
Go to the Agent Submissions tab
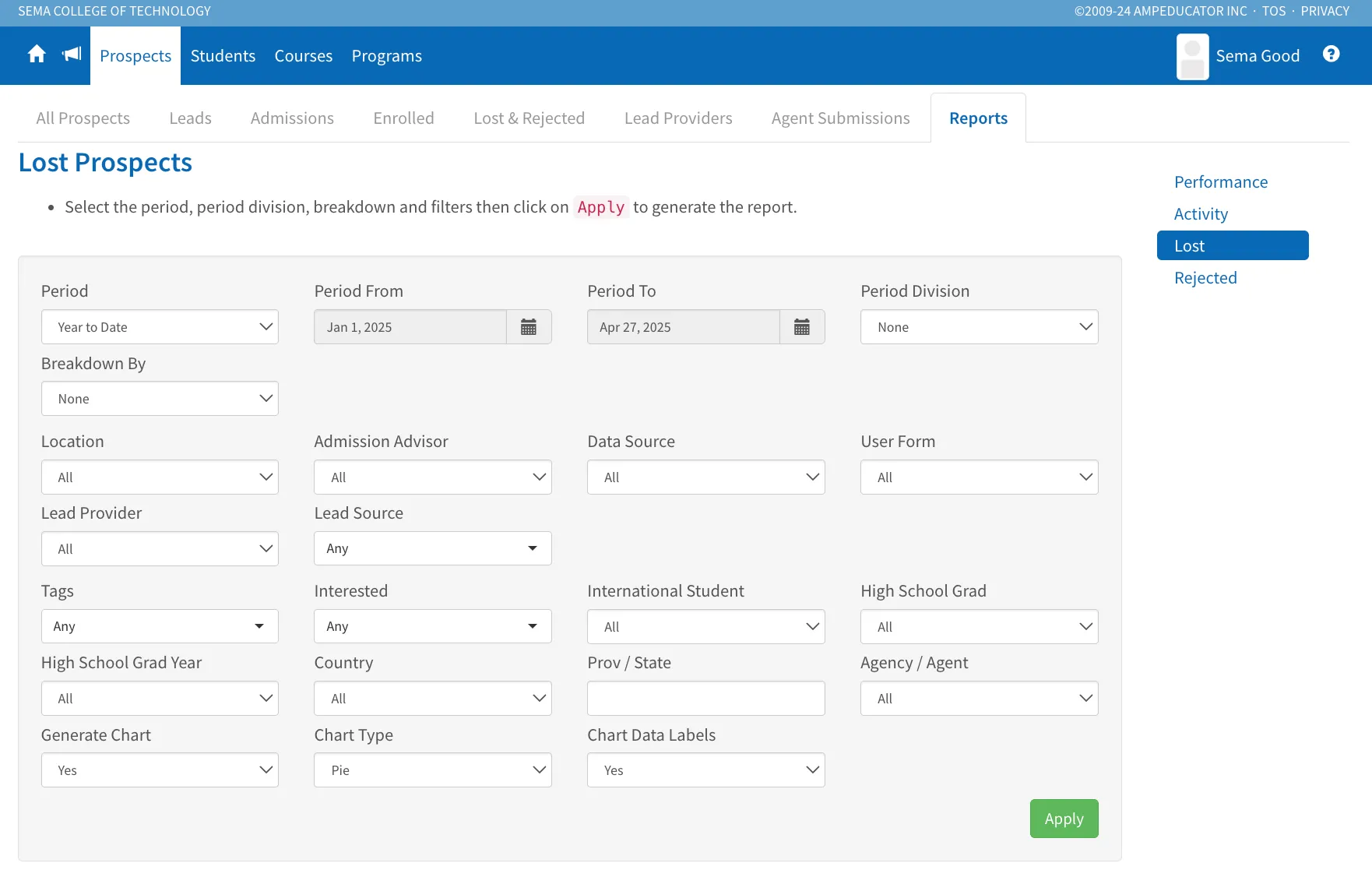point(841,118)
